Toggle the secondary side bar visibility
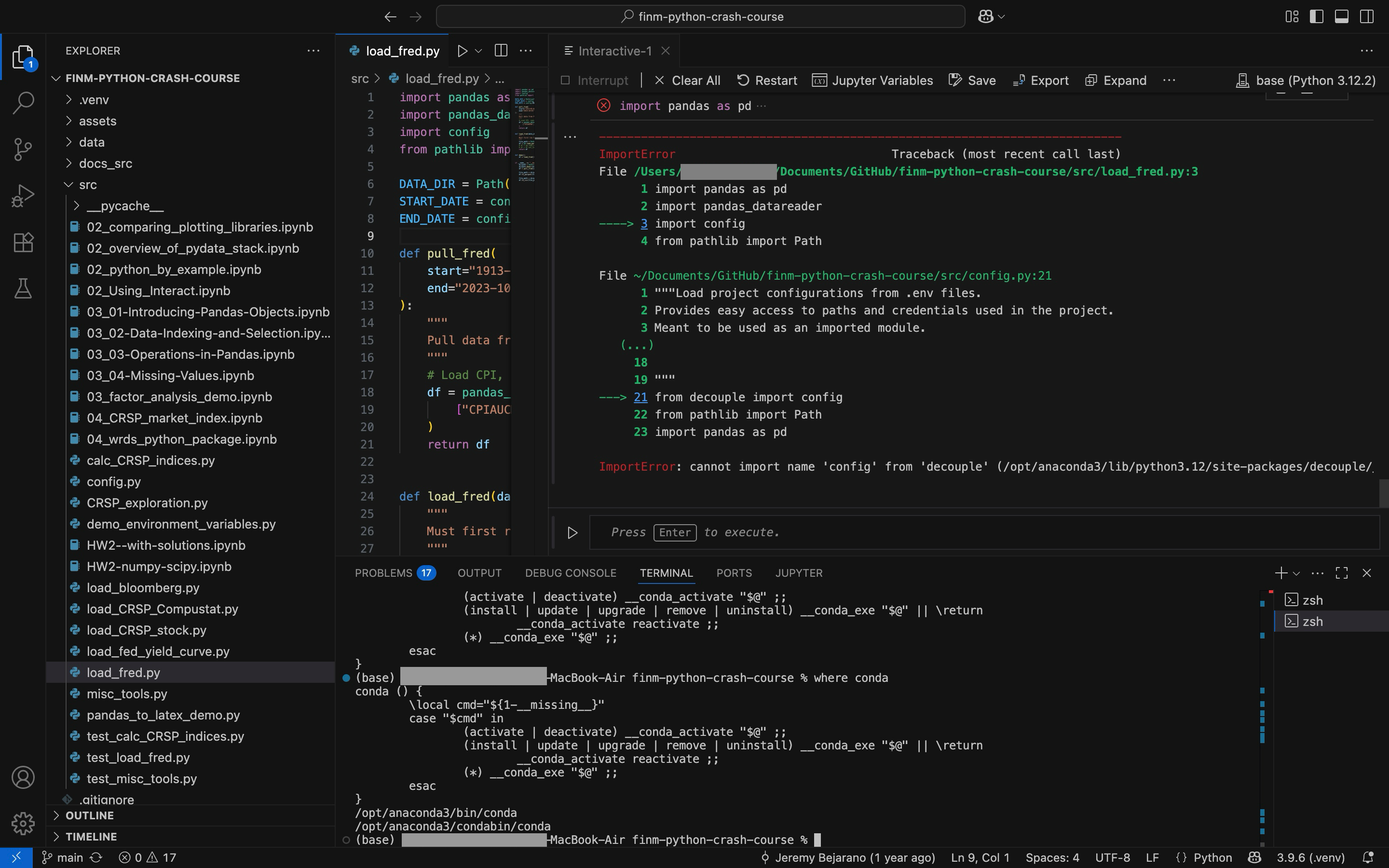The height and width of the screenshot is (868, 1389). point(1367,17)
